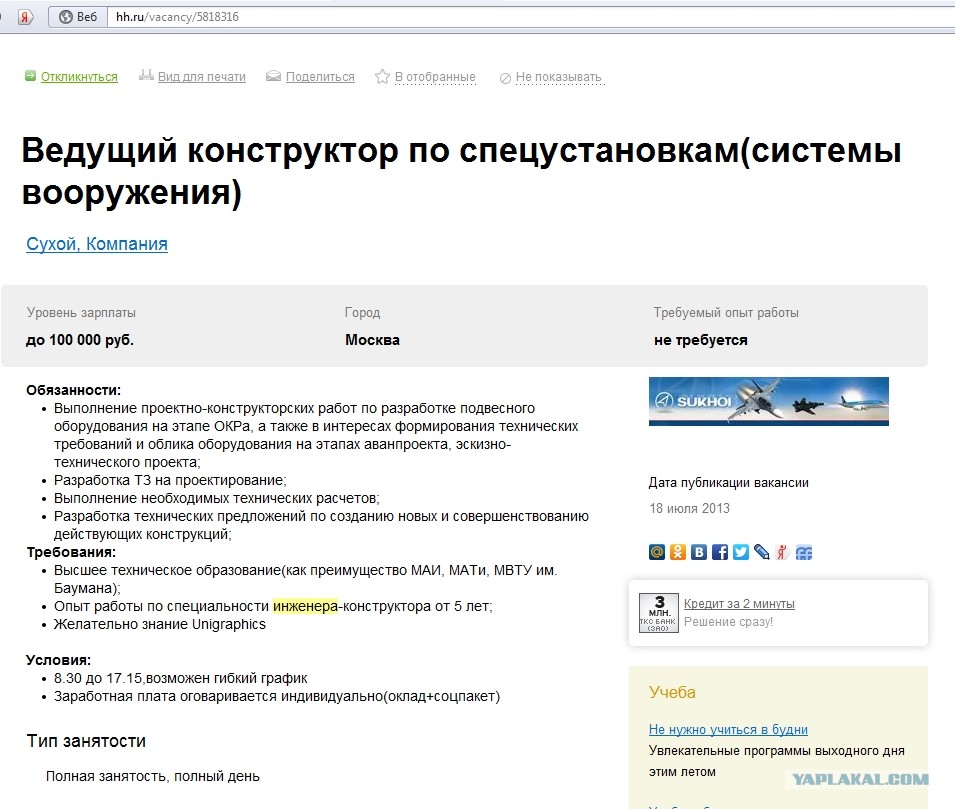Open the Поделиться link
Screen dimensions: 955x809
[x=320, y=77]
